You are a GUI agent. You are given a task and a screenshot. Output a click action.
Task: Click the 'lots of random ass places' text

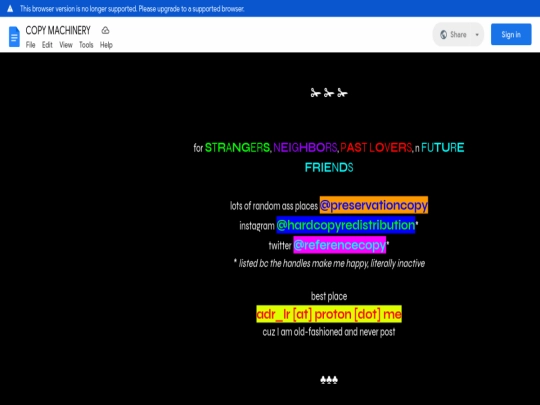point(274,206)
